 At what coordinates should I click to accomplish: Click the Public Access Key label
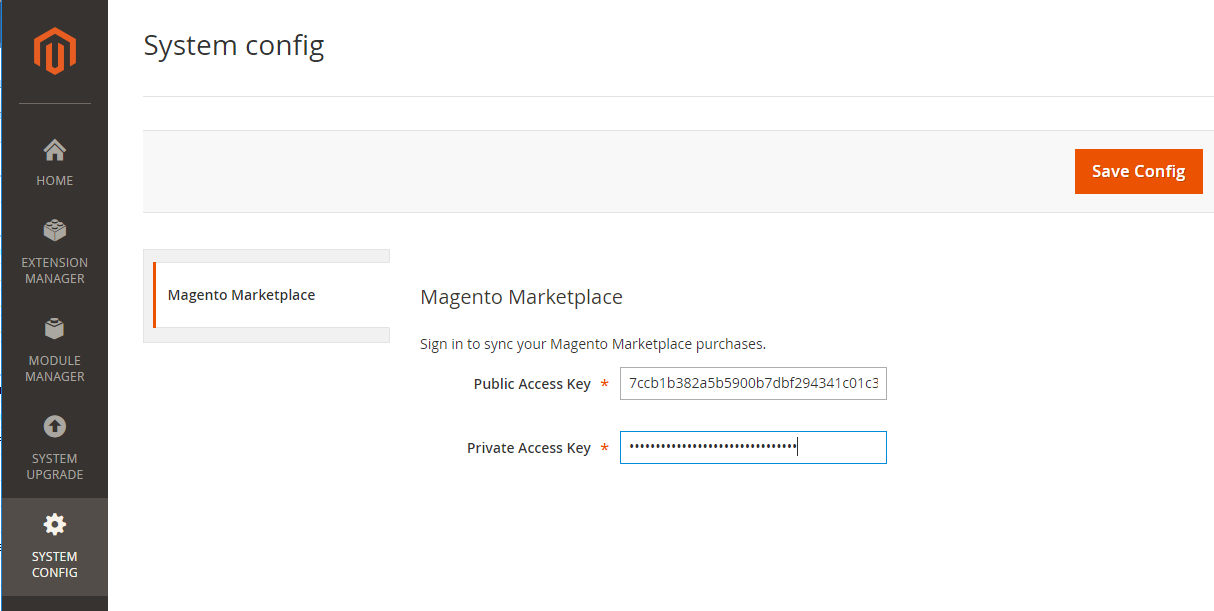click(532, 384)
